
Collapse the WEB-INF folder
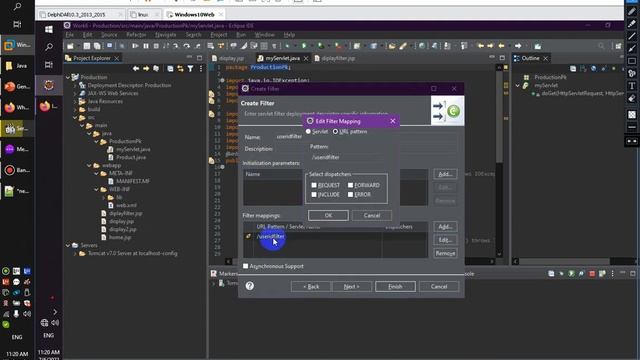click(x=97, y=189)
